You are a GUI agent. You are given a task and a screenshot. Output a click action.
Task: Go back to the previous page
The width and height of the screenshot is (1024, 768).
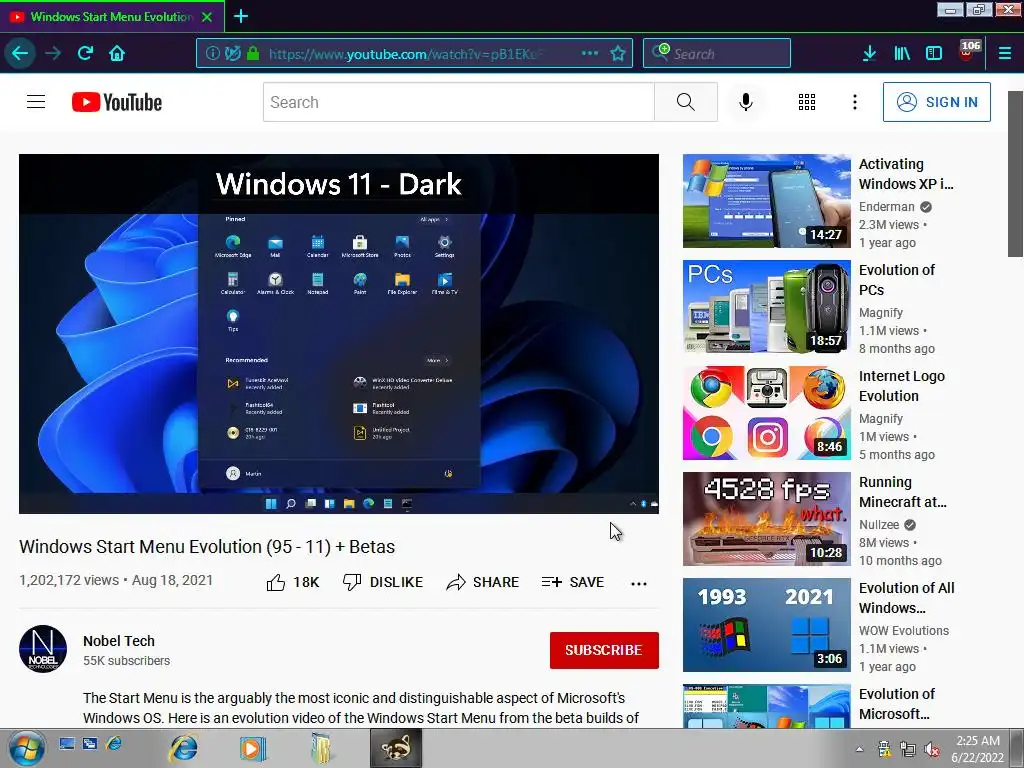pyautogui.click(x=20, y=53)
